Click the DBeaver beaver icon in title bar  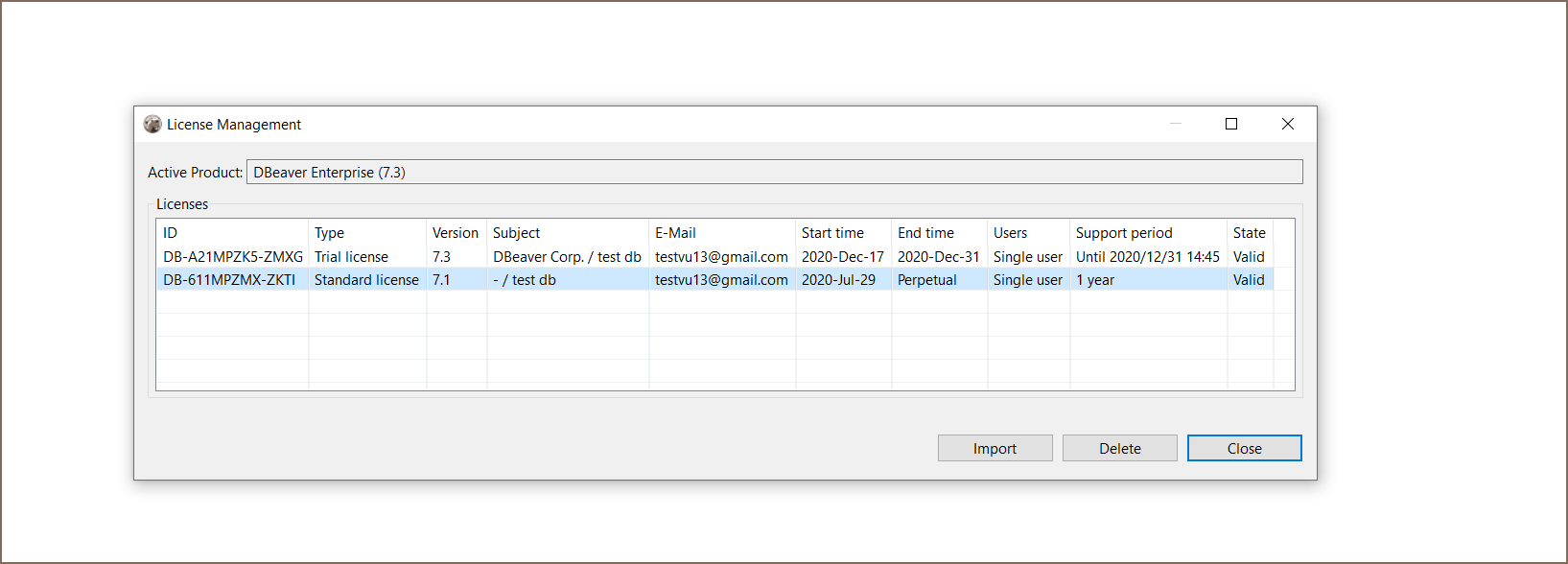tap(152, 125)
